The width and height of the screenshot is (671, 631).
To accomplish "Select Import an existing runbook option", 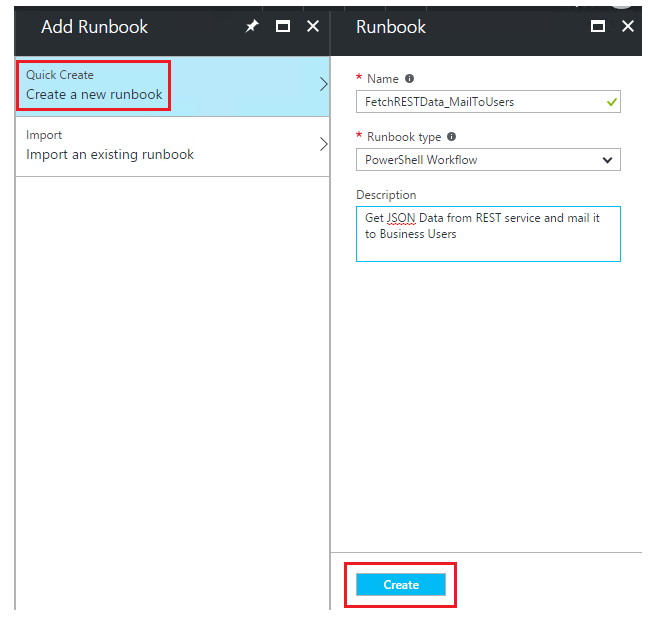I will pyautogui.click(x=172, y=146).
